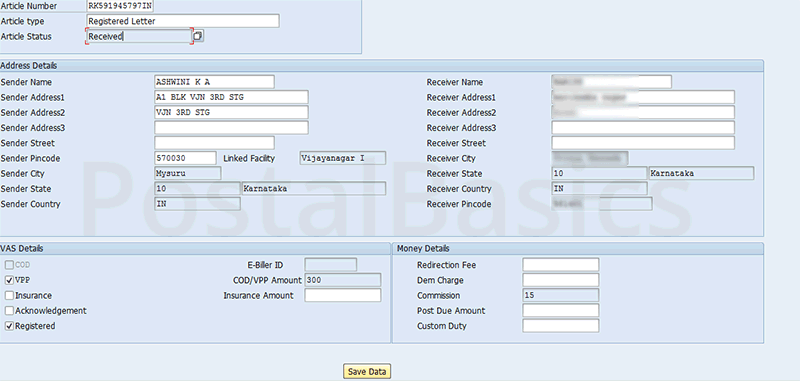Enable the Acknowledgement checkbox
The height and width of the screenshot is (383, 800).
[x=9, y=311]
